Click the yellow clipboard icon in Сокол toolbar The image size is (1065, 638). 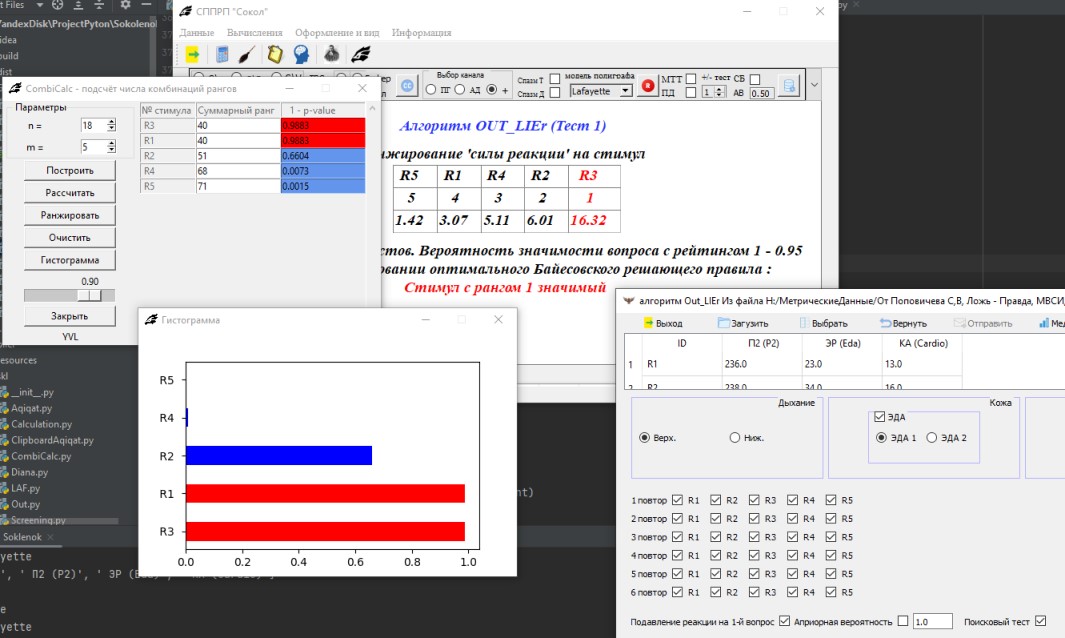tap(274, 54)
